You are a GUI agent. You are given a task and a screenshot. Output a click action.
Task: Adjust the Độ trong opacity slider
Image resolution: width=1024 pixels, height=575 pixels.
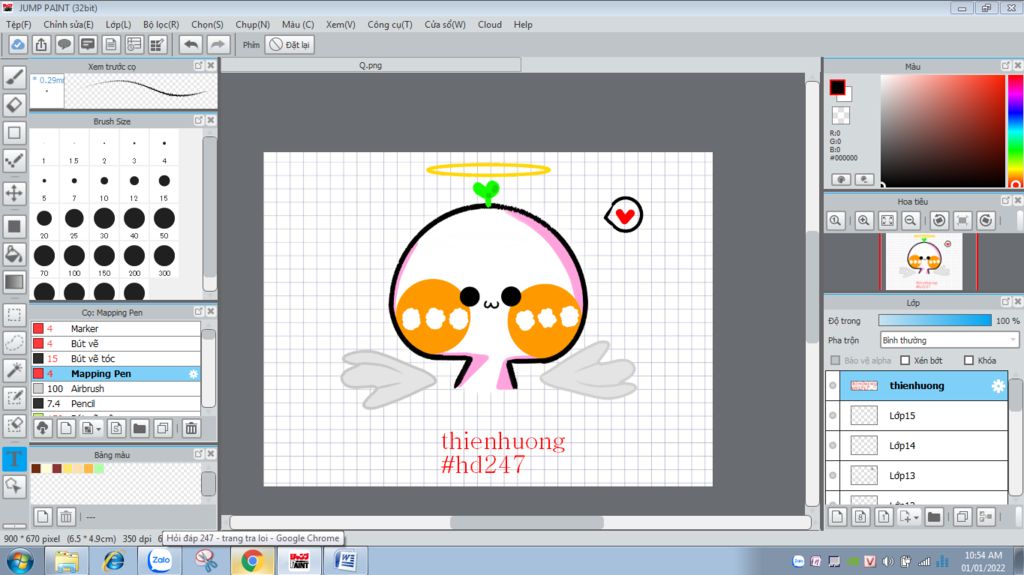point(935,320)
